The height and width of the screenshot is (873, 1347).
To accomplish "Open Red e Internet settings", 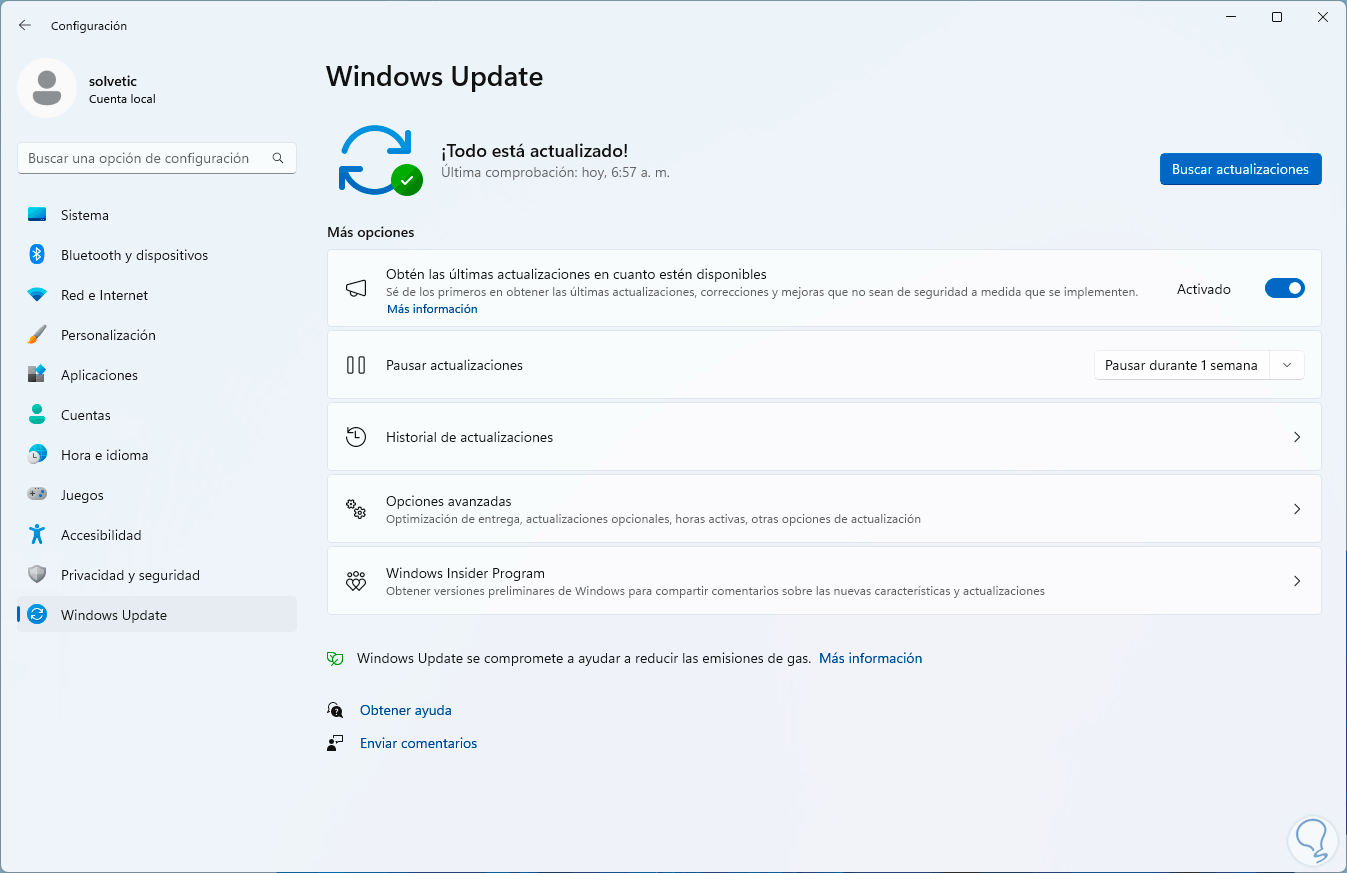I will point(157,295).
